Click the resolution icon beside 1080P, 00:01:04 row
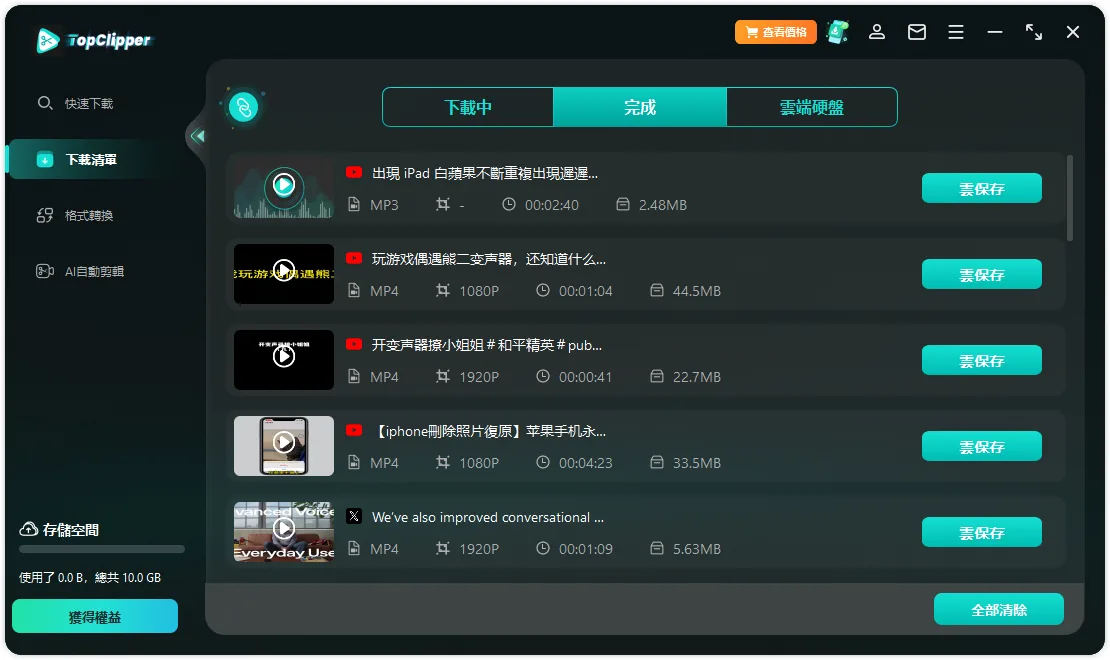 (443, 290)
